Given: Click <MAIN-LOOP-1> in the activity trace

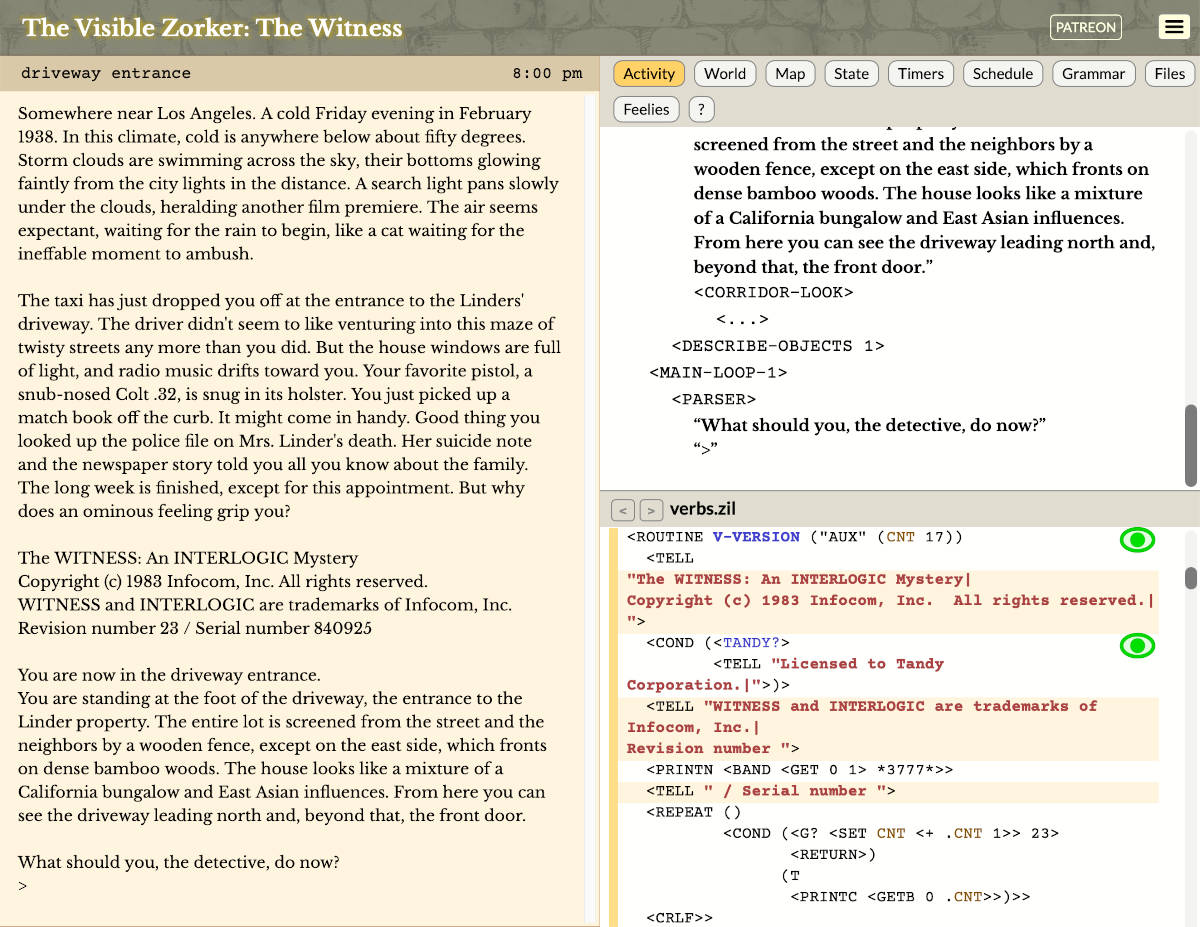Looking at the screenshot, I should pyautogui.click(x=718, y=373).
